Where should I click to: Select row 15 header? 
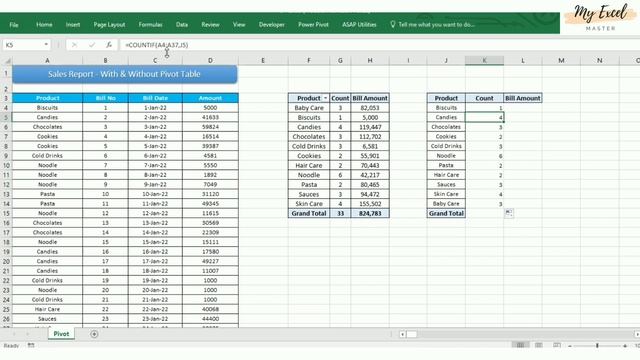[6, 213]
